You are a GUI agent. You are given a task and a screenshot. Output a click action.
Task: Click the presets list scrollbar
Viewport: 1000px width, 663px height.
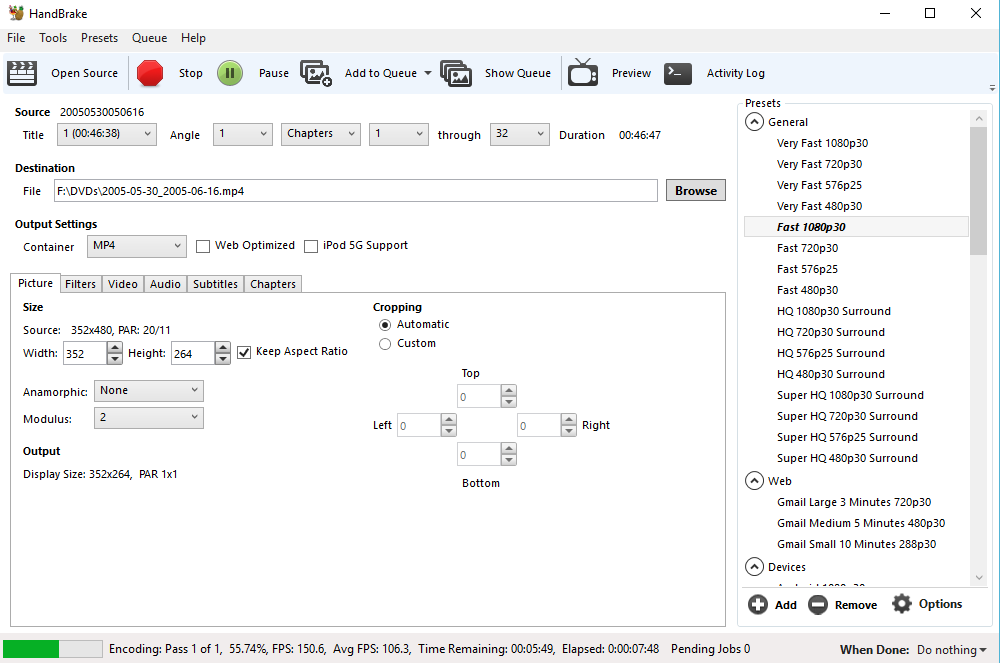coord(978,191)
